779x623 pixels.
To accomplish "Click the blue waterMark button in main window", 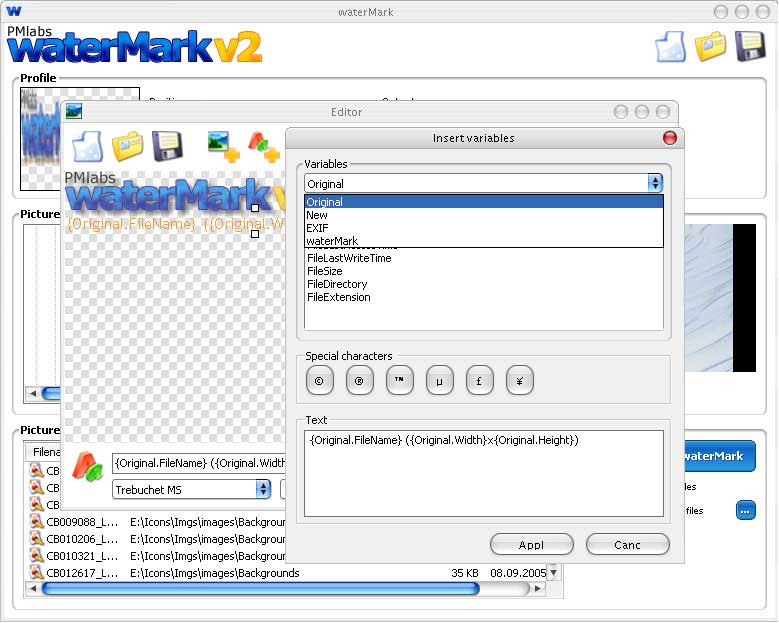I will (x=719, y=456).
